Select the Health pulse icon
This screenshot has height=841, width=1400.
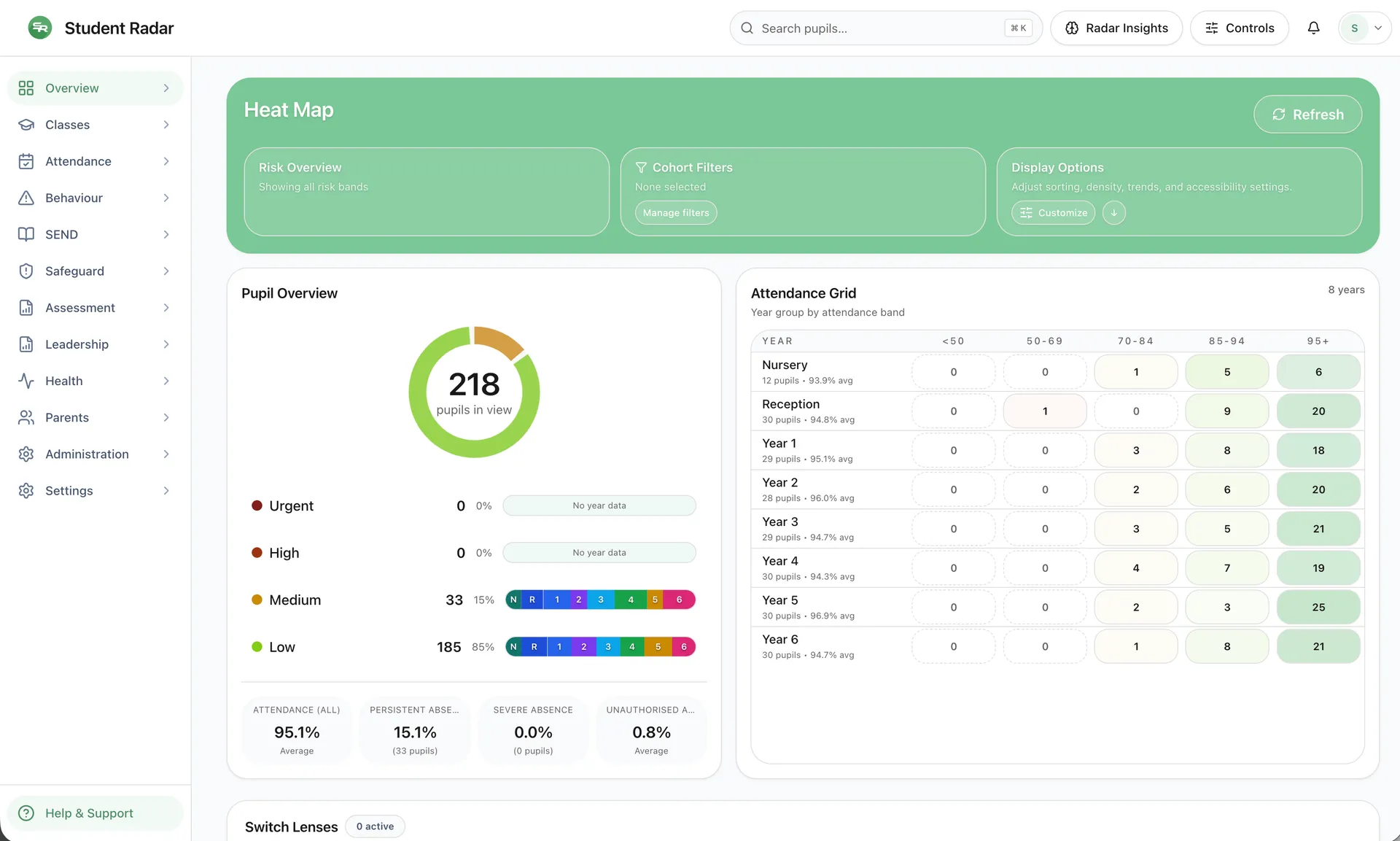tap(26, 381)
